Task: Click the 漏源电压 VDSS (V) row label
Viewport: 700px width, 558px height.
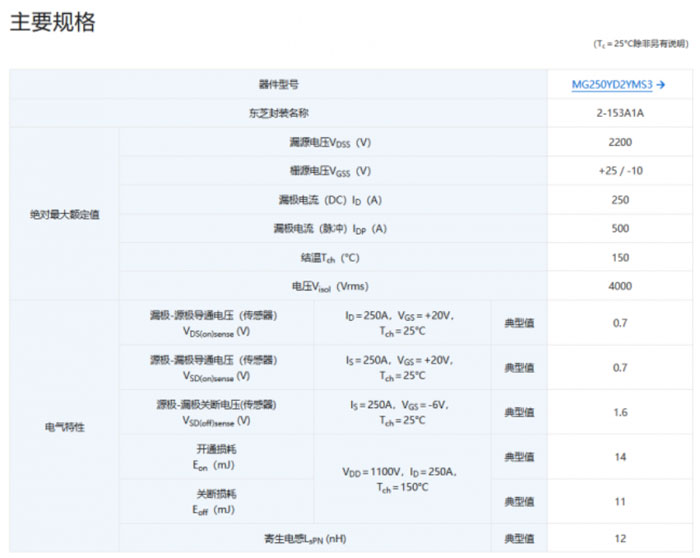Action: pyautogui.click(x=329, y=142)
